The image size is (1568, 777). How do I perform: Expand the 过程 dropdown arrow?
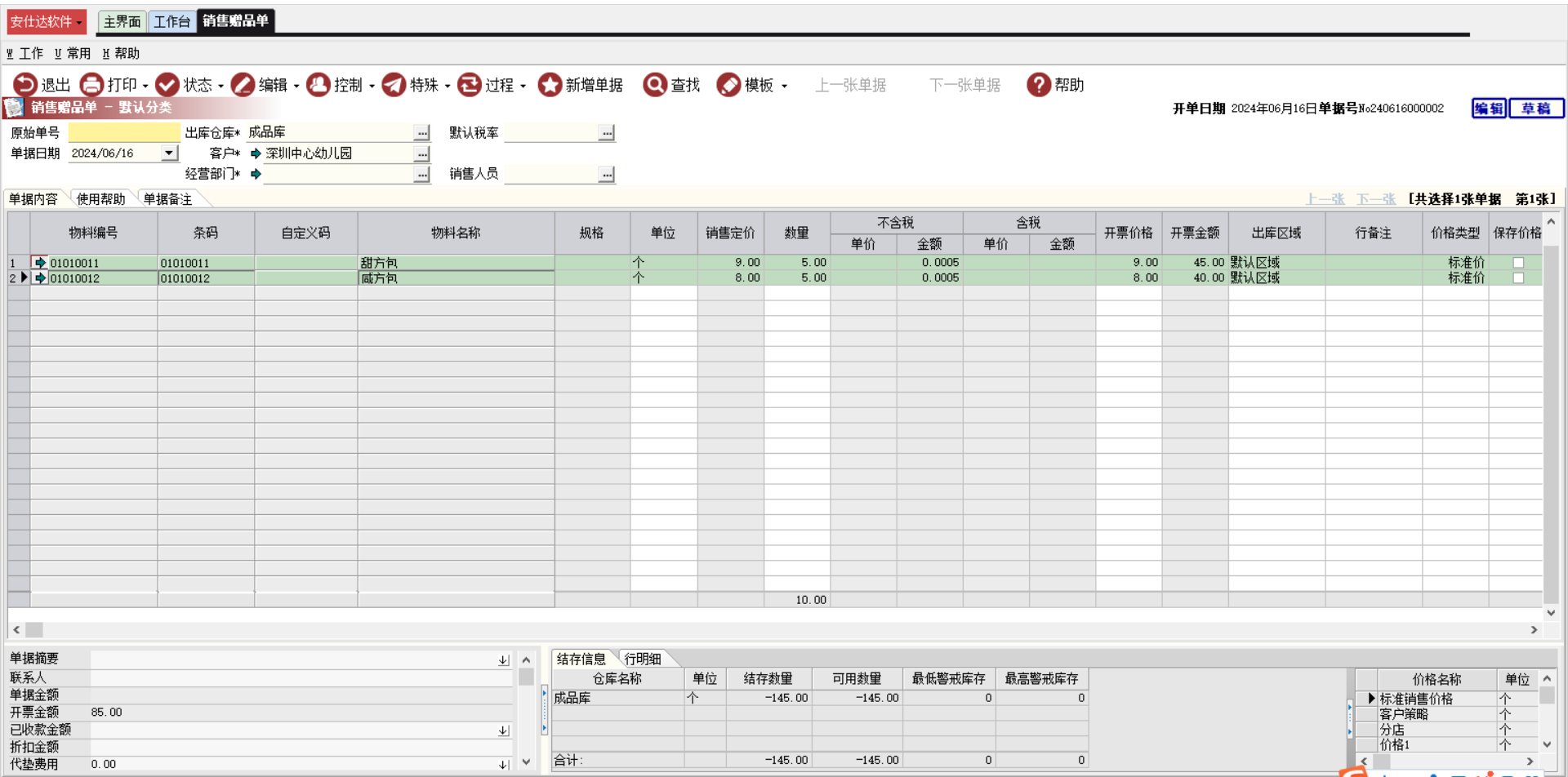523,86
